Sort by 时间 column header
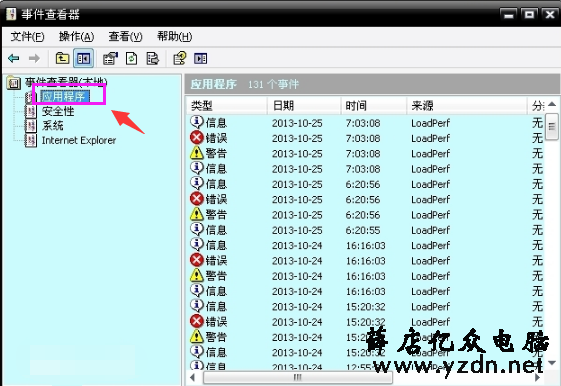 pyautogui.click(x=373, y=106)
